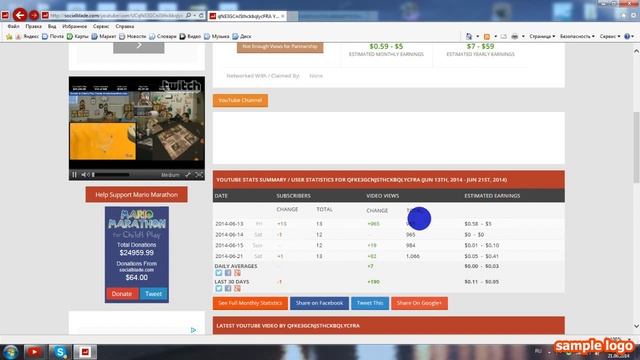This screenshot has width=640, height=360.
Task: Click the Share On Google+ button
Action: (419, 303)
